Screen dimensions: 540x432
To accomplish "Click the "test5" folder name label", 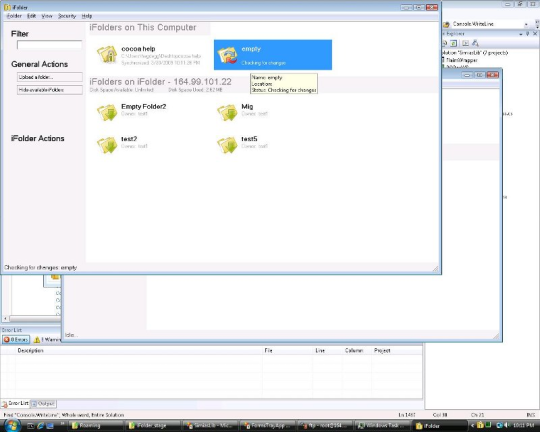I will pyautogui.click(x=249, y=139).
